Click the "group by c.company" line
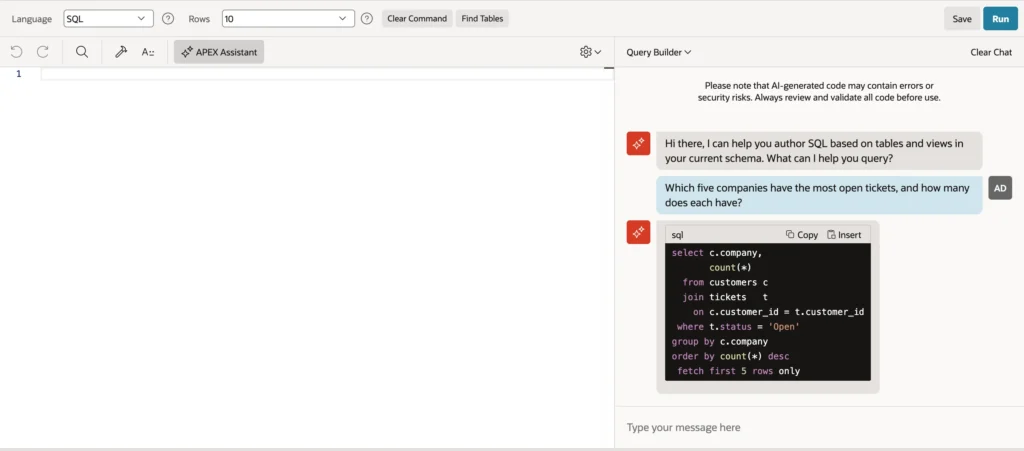 pos(720,341)
